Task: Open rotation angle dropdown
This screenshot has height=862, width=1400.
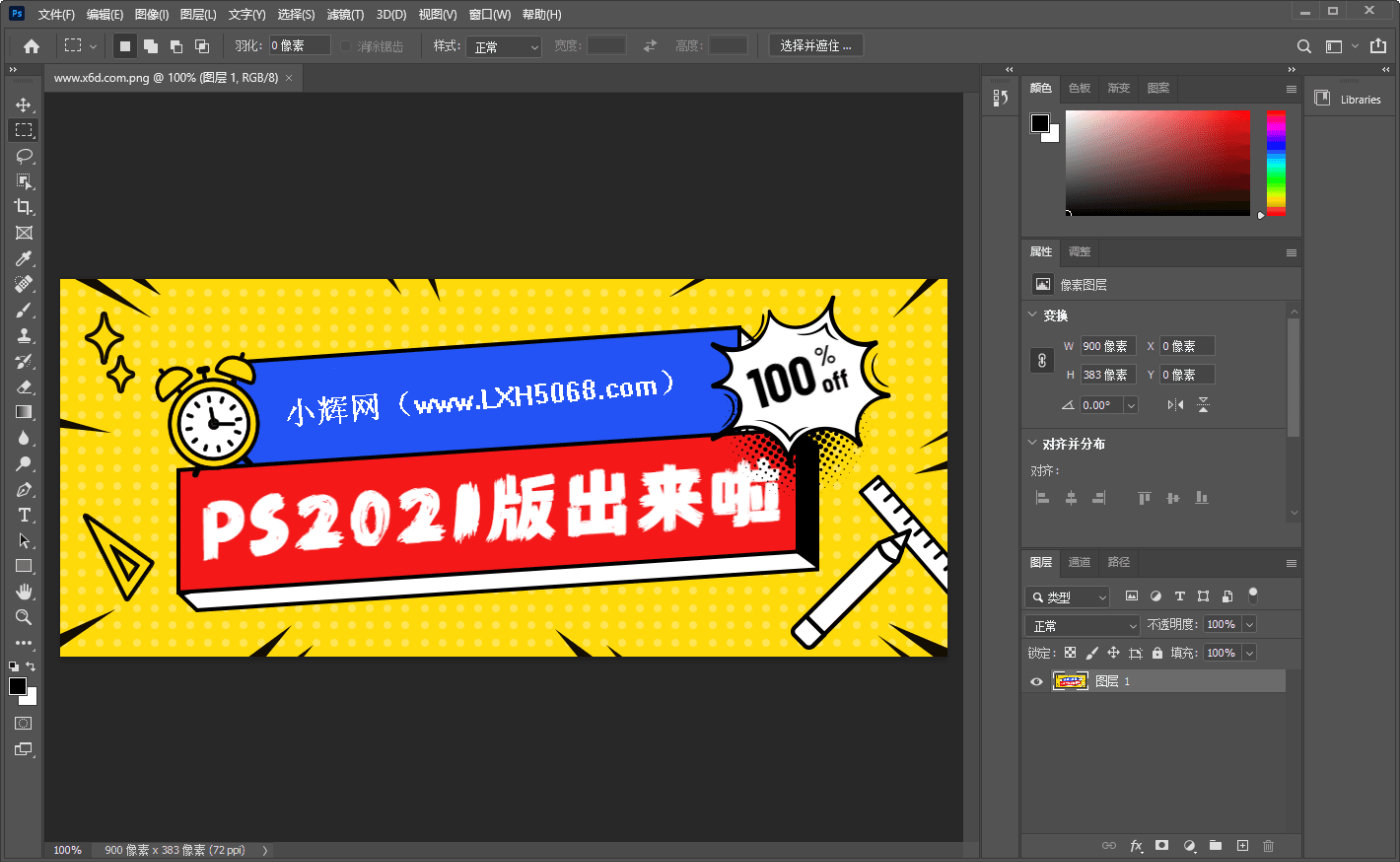Action: 1131,405
